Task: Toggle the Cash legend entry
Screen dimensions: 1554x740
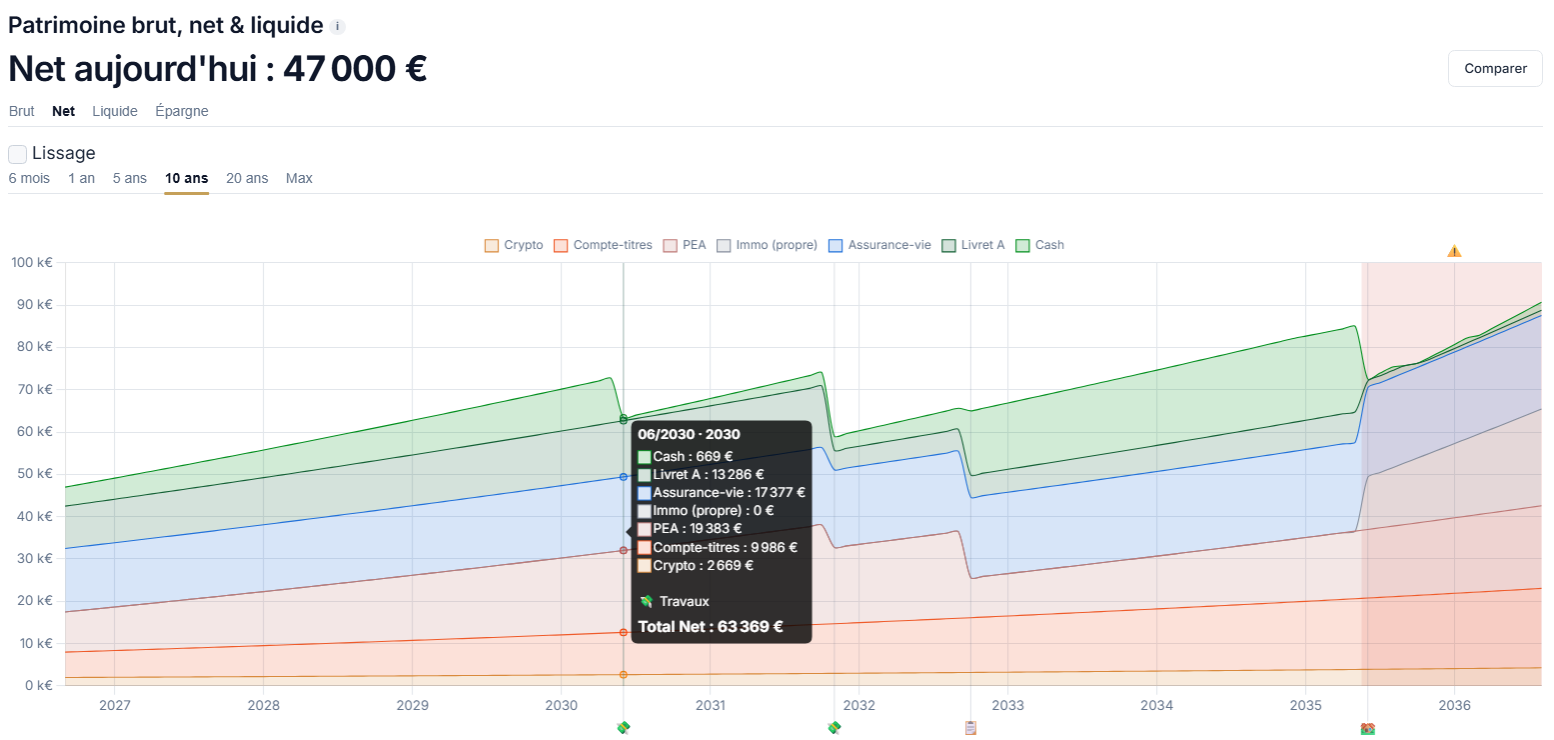Action: (x=1040, y=245)
